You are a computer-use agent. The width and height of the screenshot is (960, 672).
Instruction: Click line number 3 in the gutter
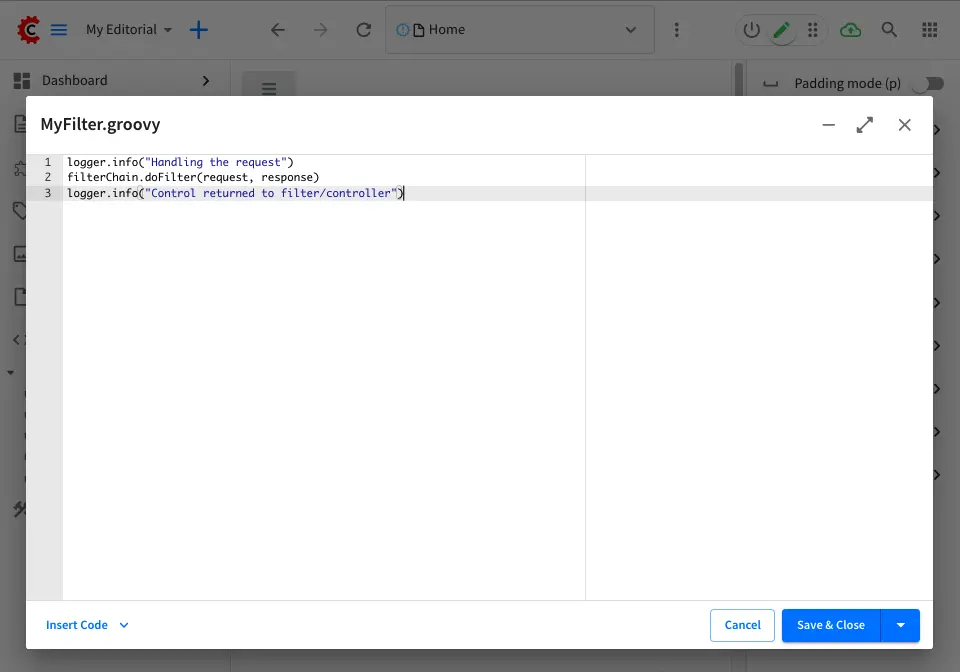click(48, 193)
